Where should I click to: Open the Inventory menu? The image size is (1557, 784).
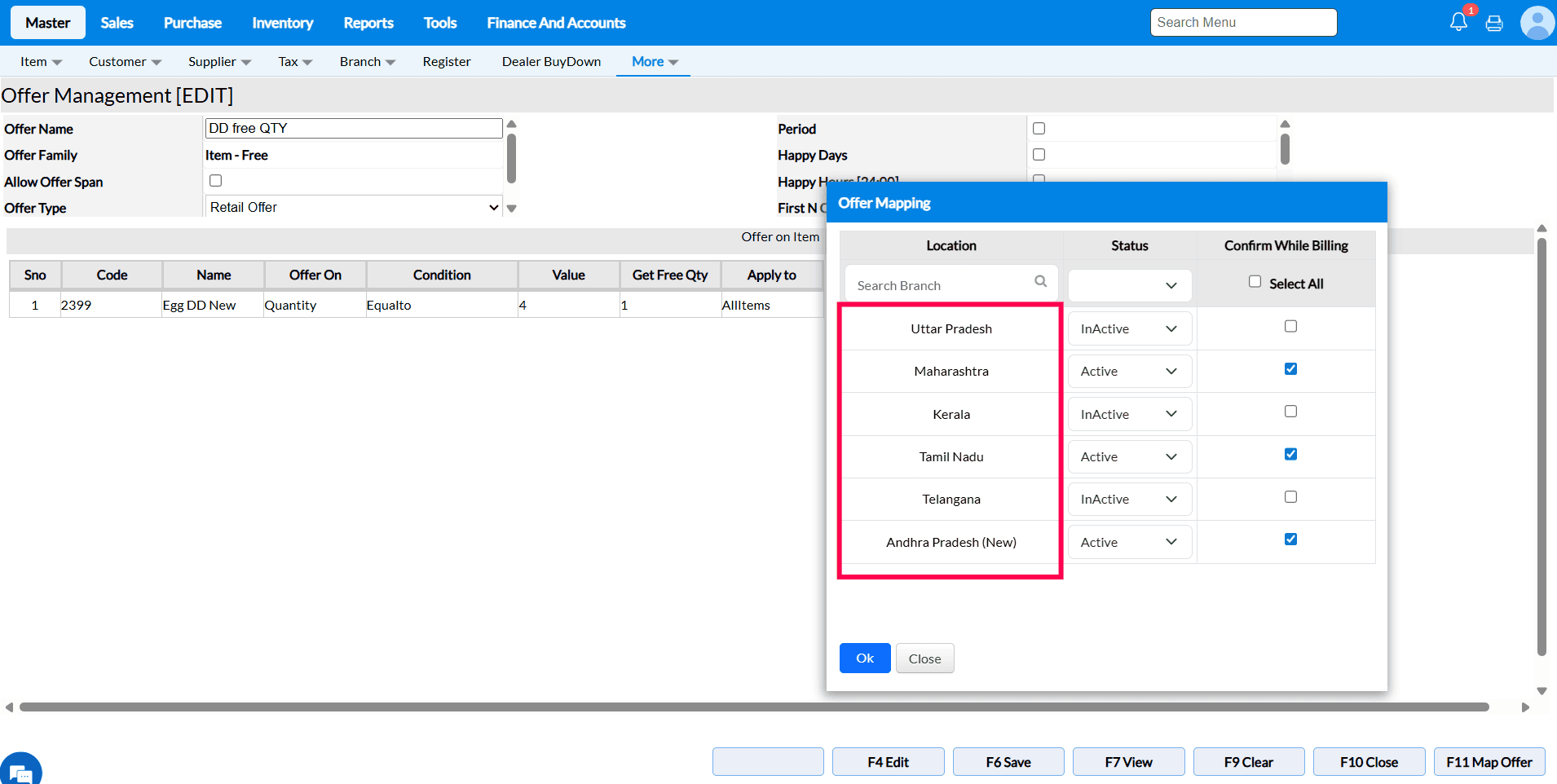pos(282,23)
